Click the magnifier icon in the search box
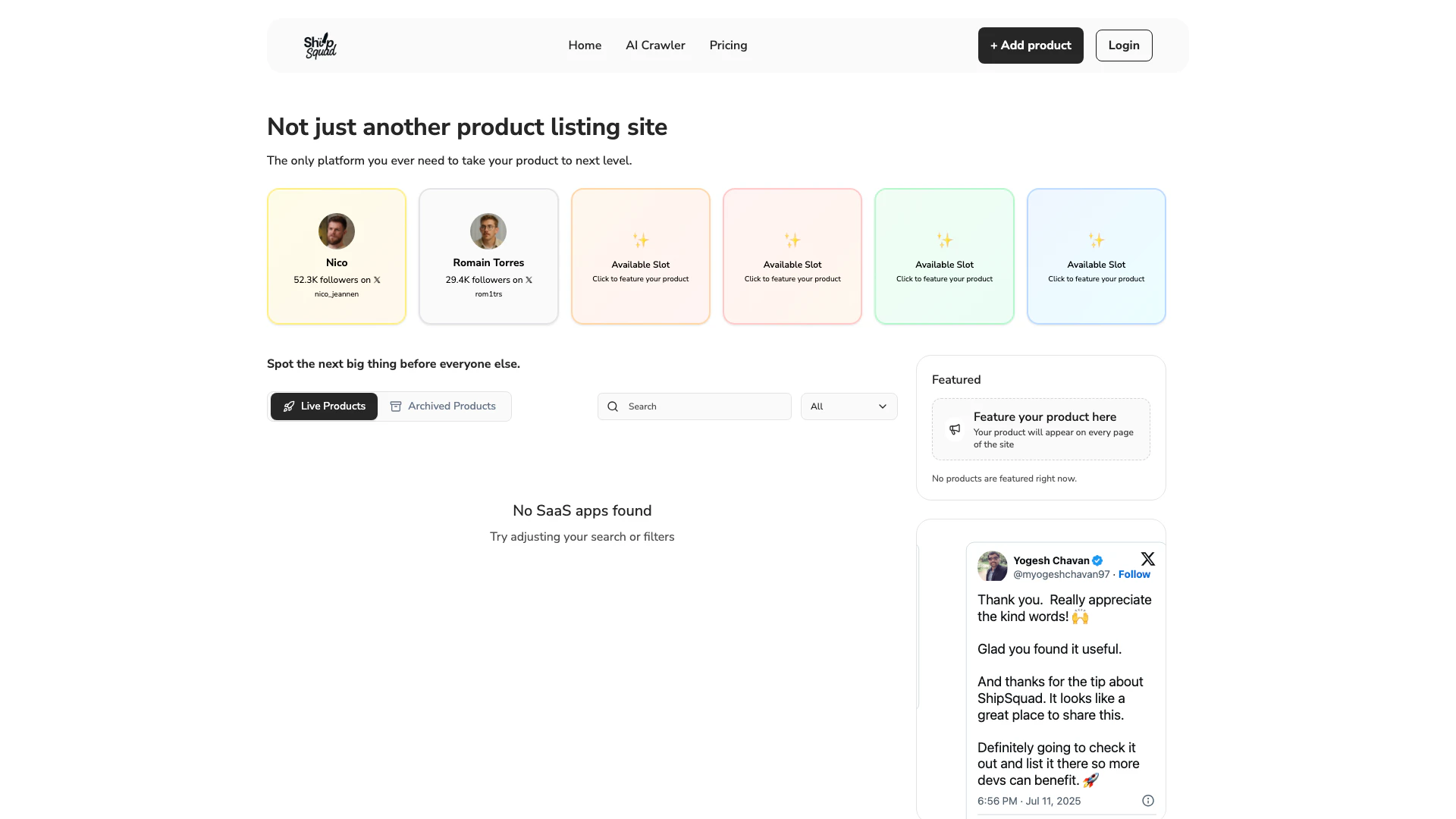1456x819 pixels. tap(613, 406)
